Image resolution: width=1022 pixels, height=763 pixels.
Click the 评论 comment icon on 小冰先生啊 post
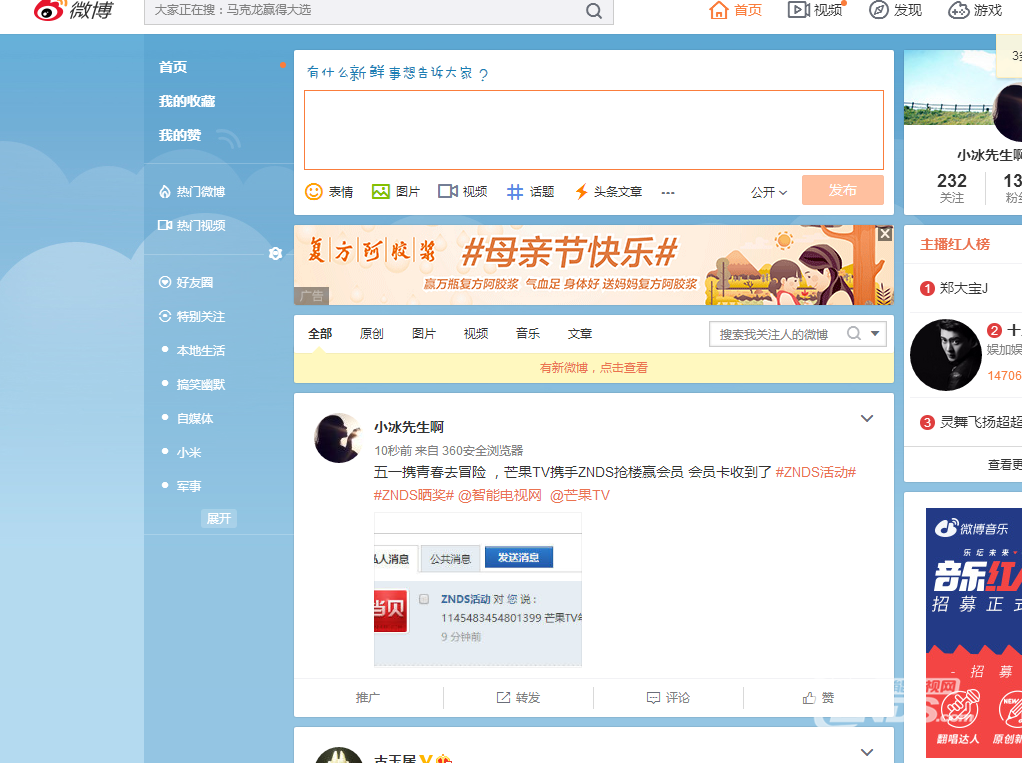coord(653,698)
